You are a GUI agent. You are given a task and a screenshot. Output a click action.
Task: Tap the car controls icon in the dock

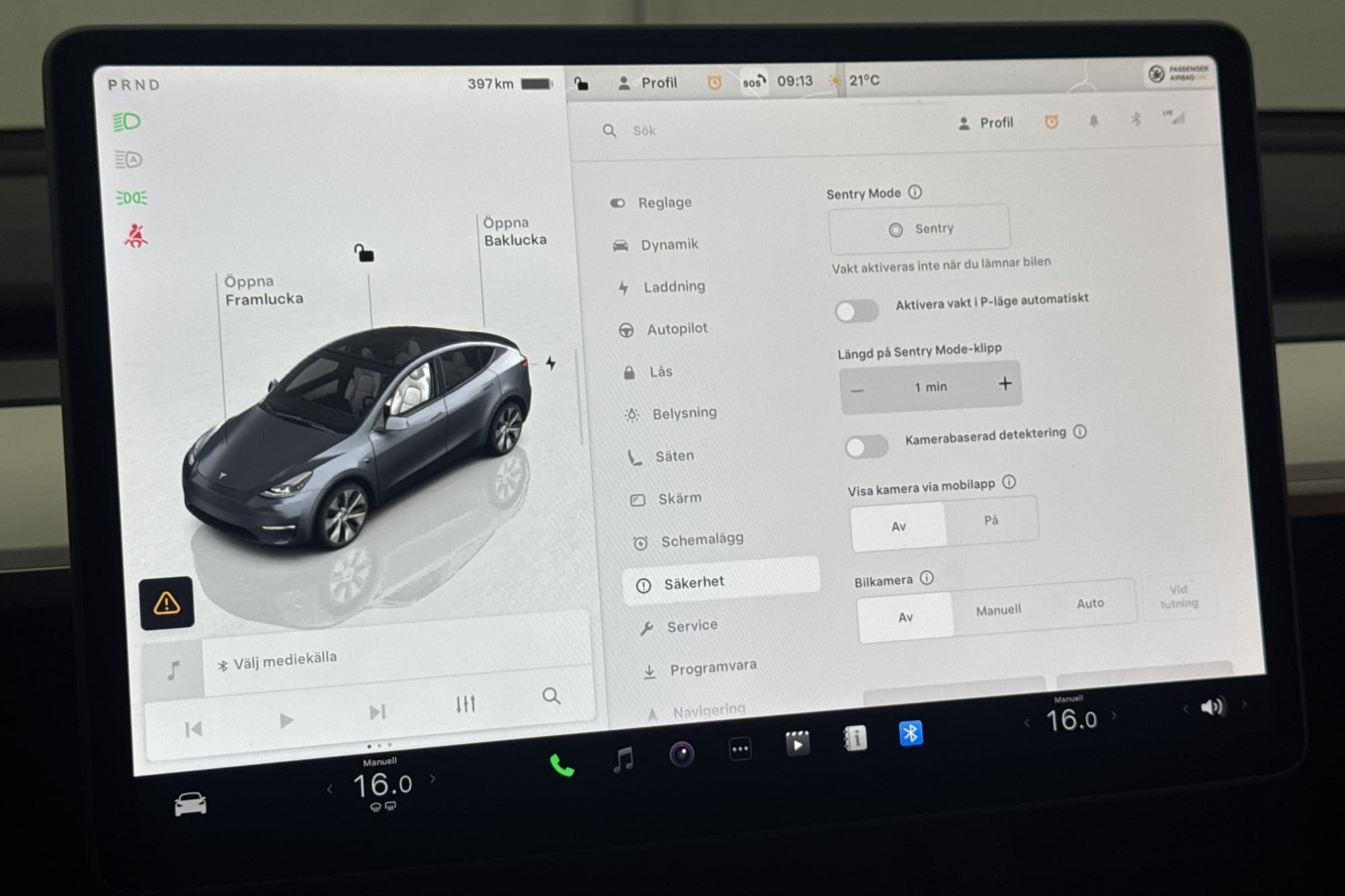(190, 804)
